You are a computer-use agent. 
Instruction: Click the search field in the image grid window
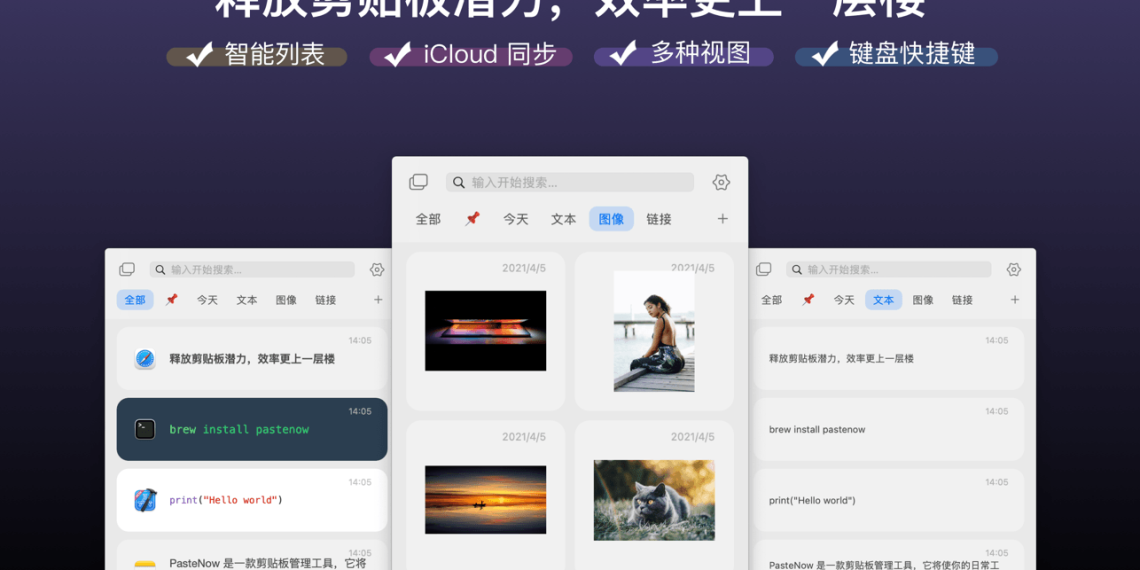[570, 182]
